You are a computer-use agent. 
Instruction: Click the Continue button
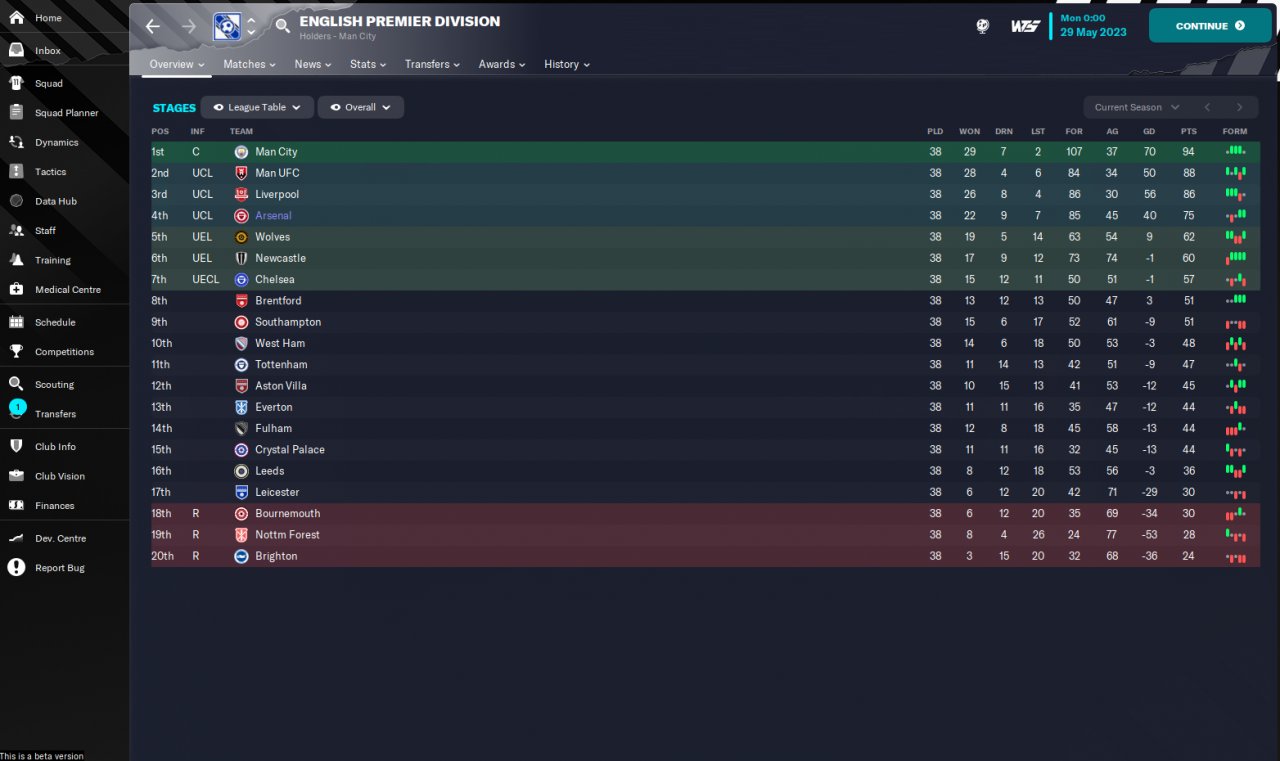[1210, 26]
